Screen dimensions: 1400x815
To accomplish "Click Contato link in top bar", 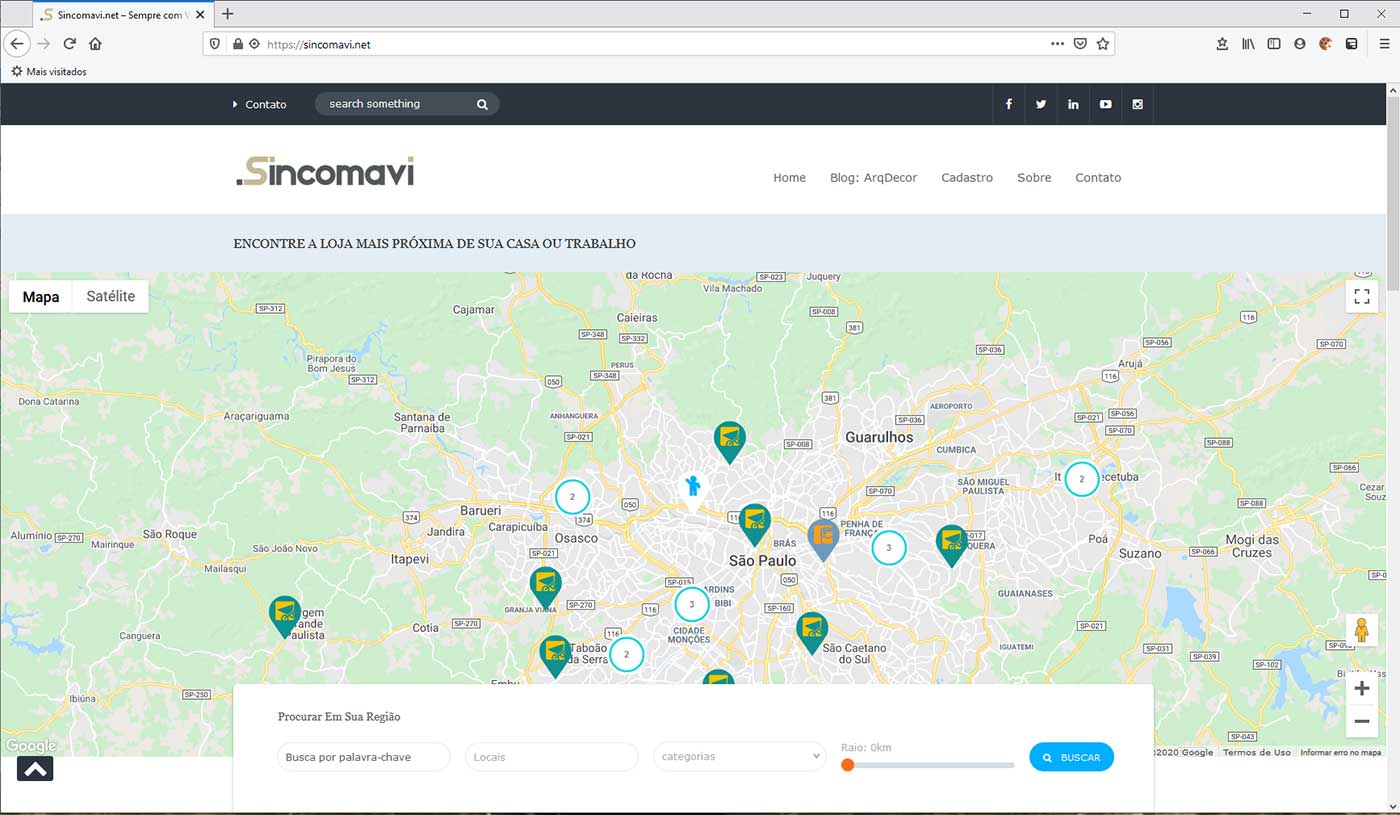I will 265,104.
